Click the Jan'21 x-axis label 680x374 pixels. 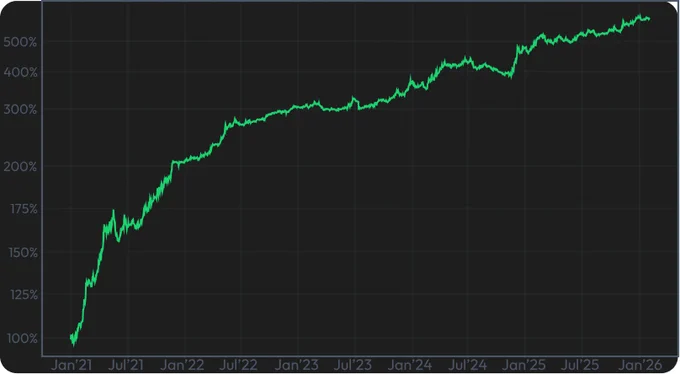tap(72, 364)
